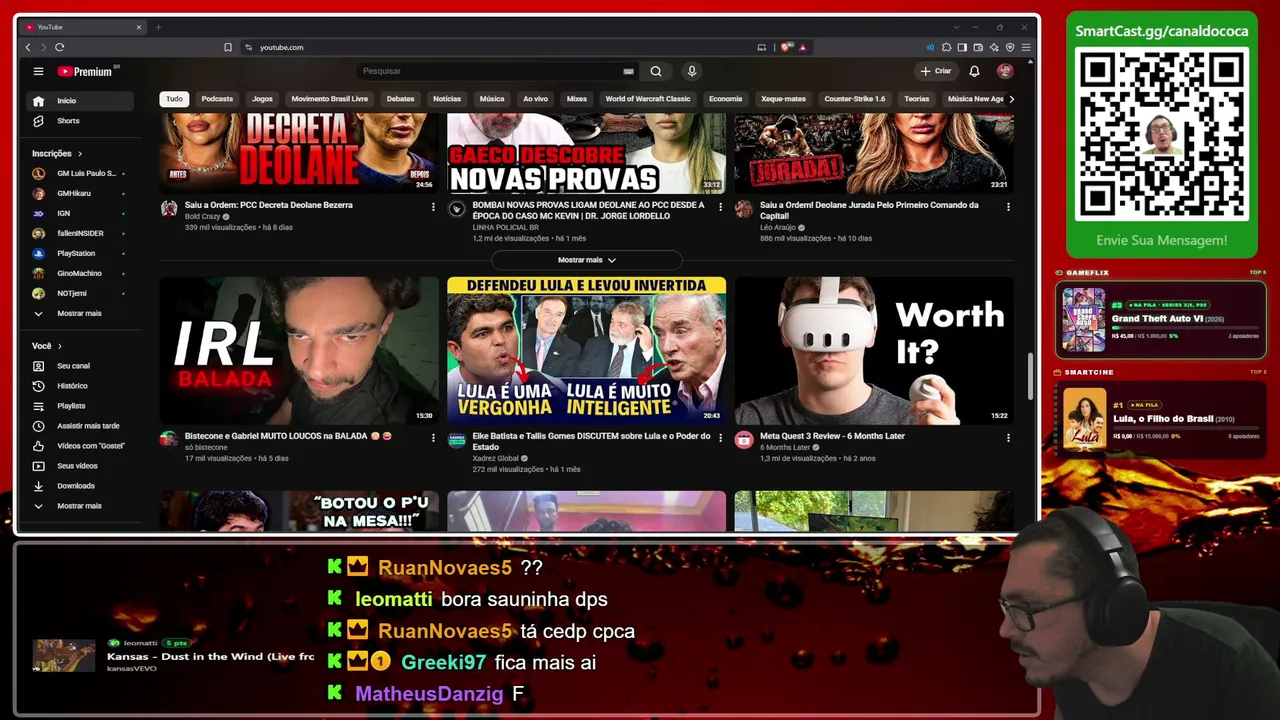Play the Meta Quest 'Worth It?' thumbnail
The image size is (1280, 720).
pyautogui.click(x=874, y=351)
